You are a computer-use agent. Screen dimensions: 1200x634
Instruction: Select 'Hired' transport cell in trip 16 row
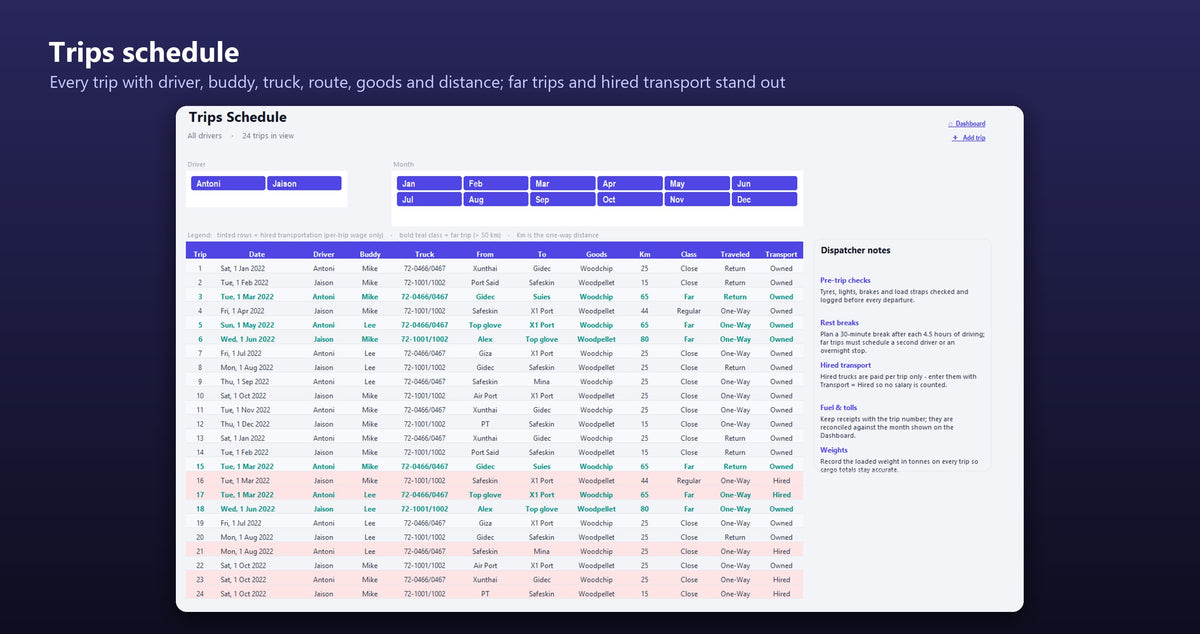(781, 481)
